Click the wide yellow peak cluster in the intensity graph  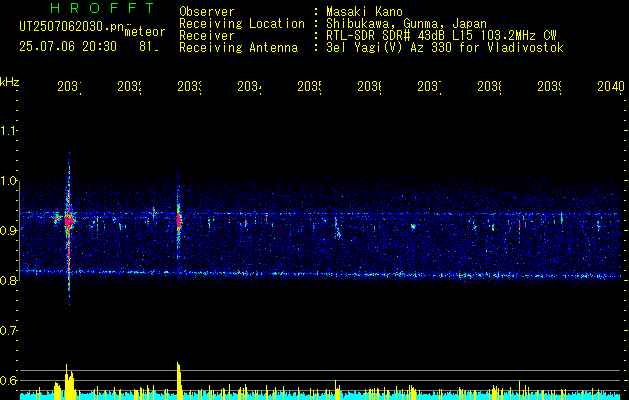click(69, 382)
